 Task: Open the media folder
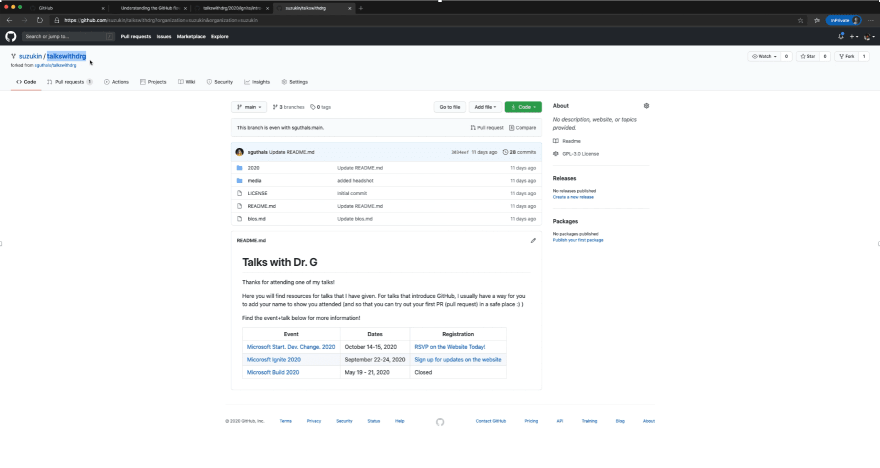coord(254,181)
